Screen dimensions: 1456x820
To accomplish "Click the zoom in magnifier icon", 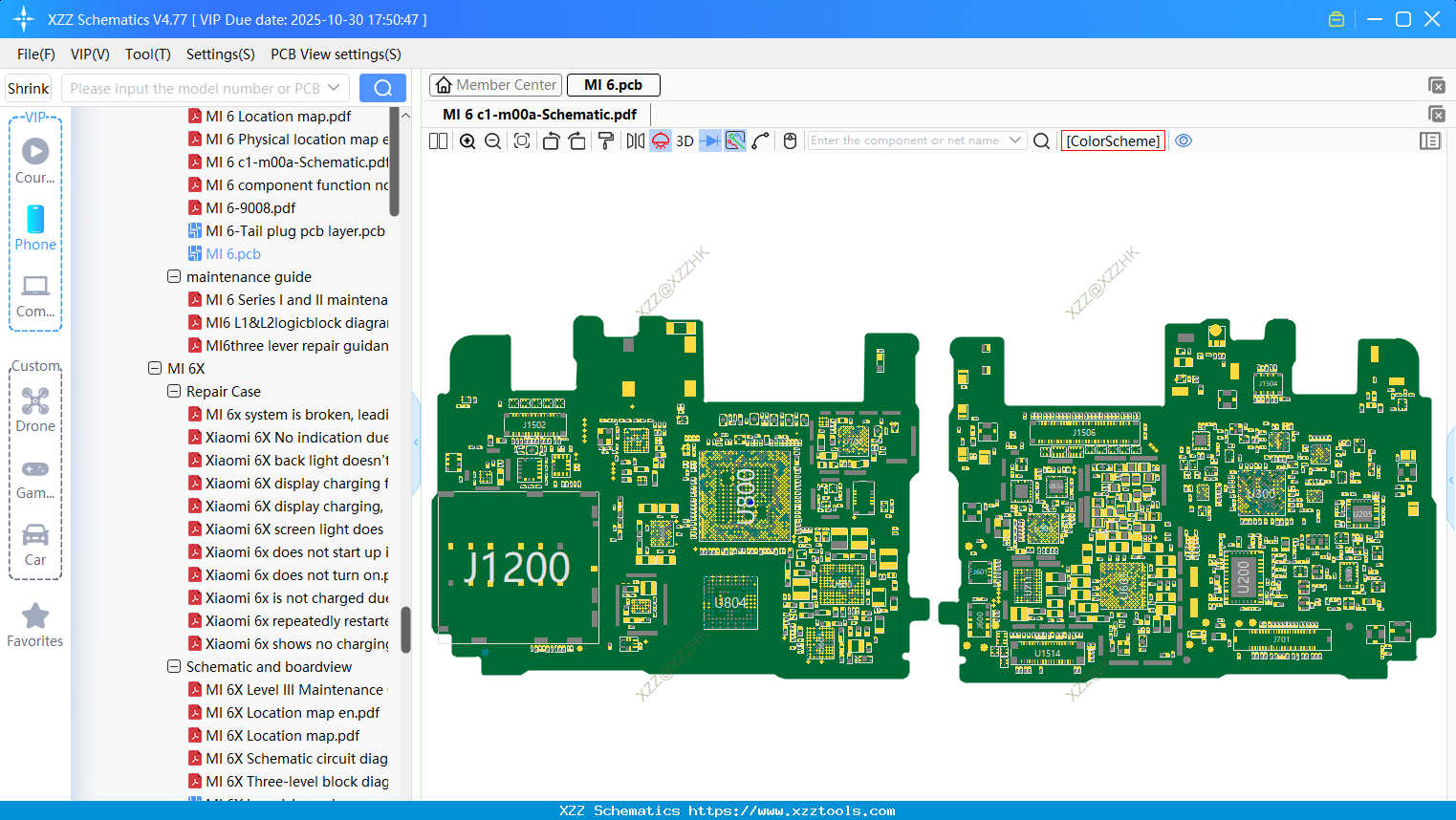I will point(467,141).
